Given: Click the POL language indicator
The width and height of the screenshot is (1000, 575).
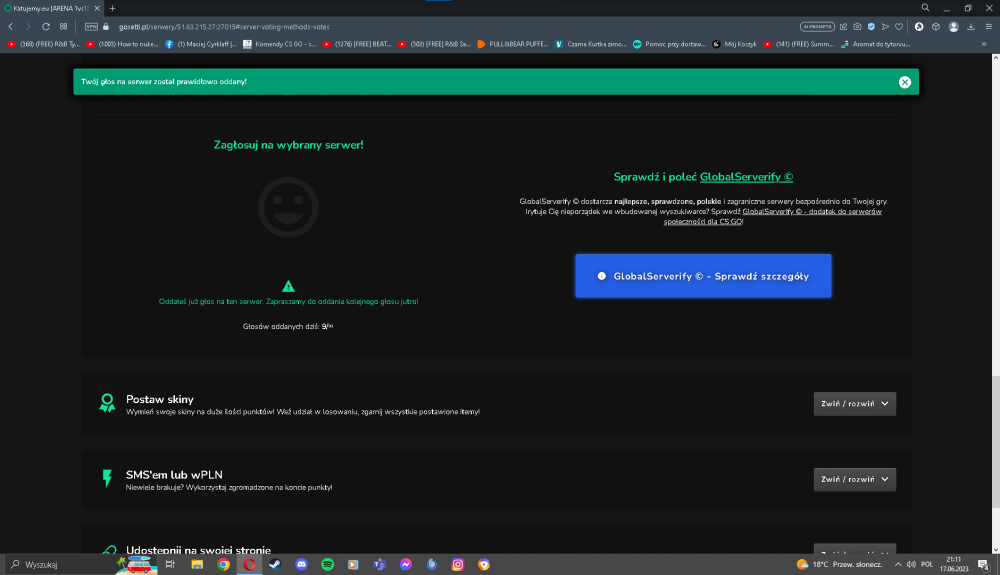Looking at the screenshot, I should pos(927,564).
